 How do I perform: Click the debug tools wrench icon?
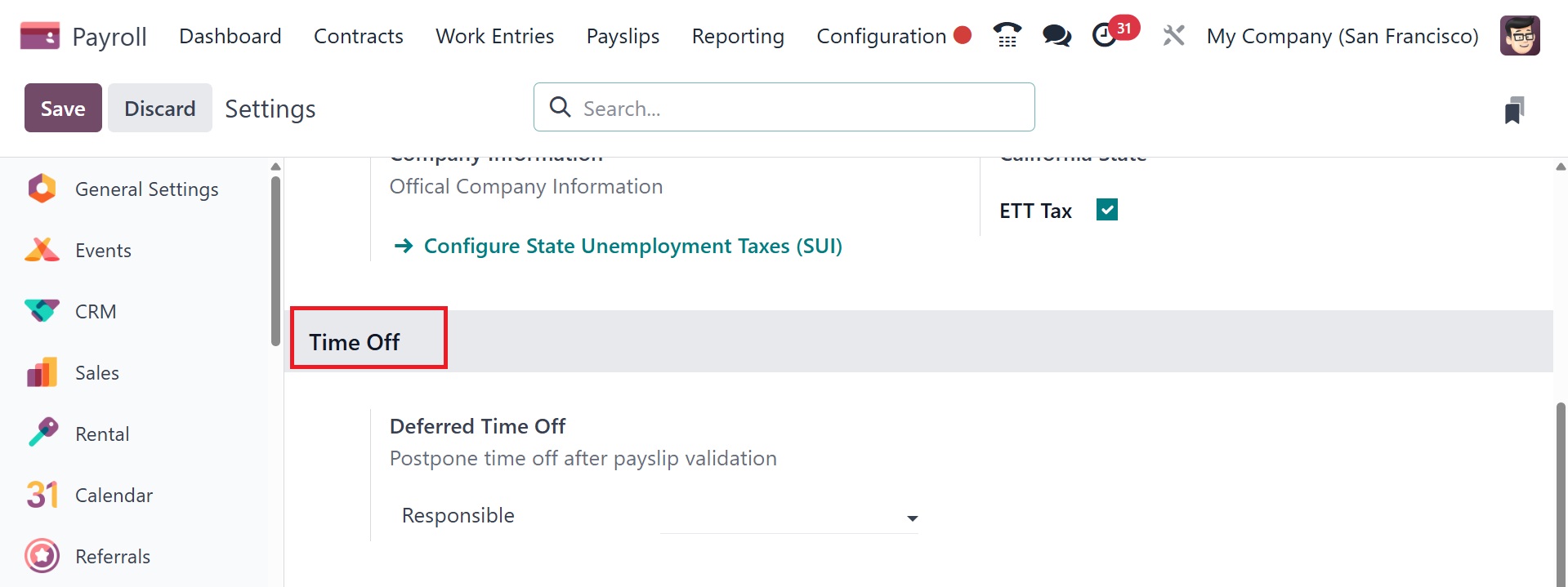click(x=1173, y=36)
